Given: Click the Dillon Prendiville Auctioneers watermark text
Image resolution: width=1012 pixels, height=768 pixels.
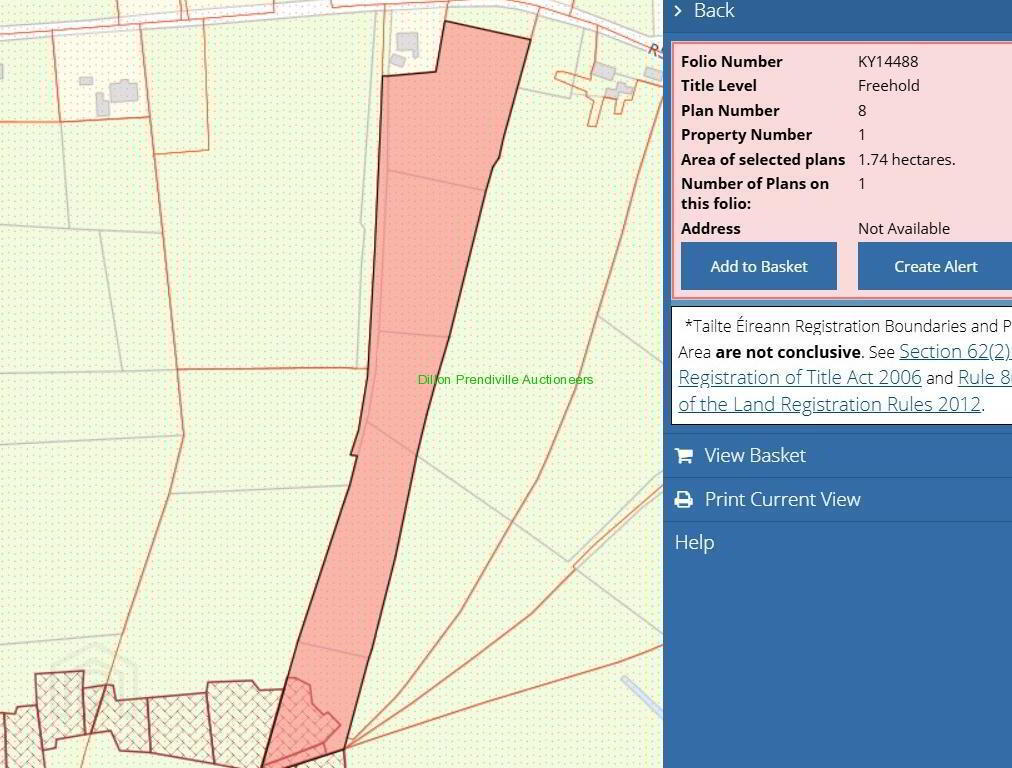Looking at the screenshot, I should [505, 380].
